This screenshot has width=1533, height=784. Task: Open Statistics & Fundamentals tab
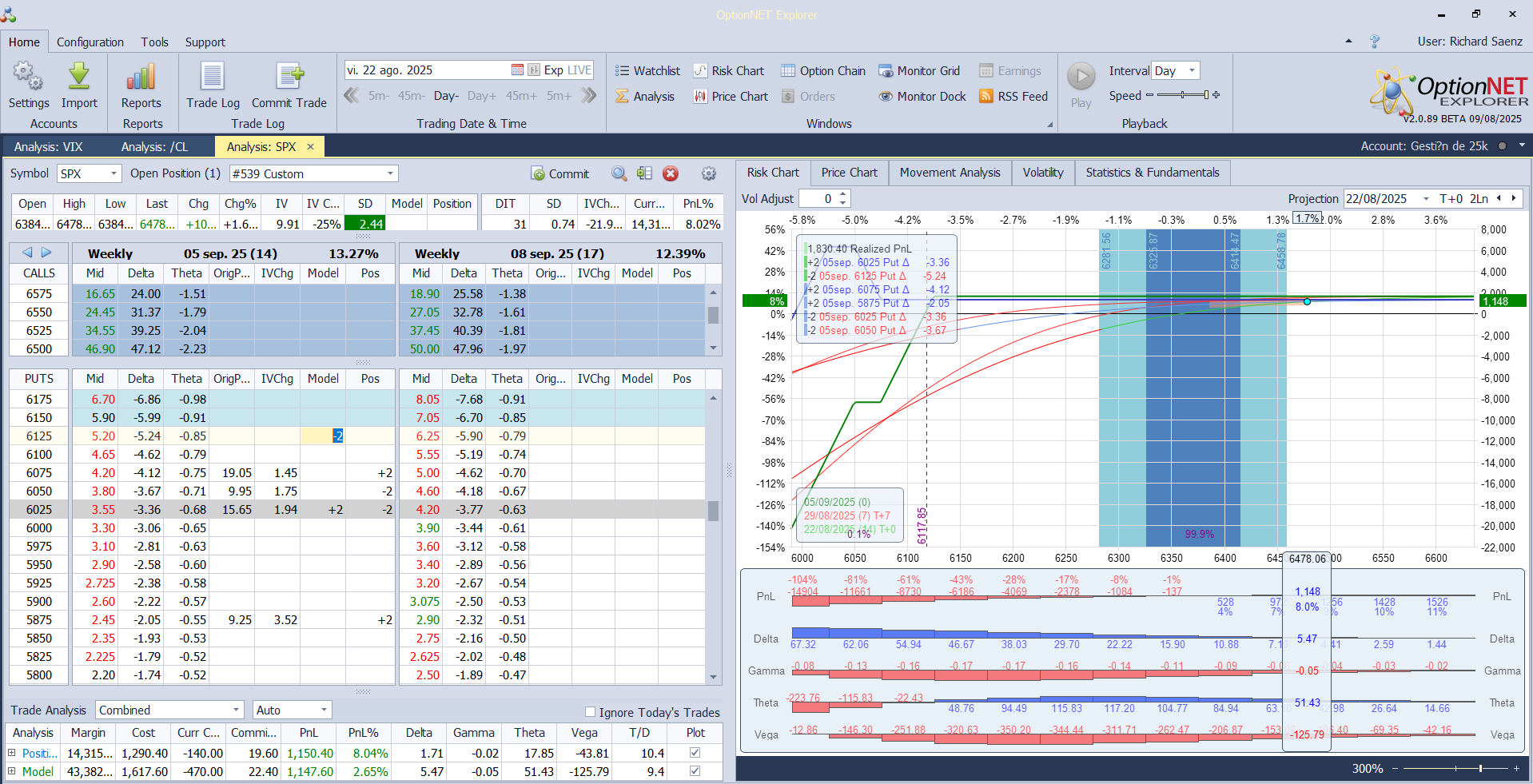(x=1153, y=173)
